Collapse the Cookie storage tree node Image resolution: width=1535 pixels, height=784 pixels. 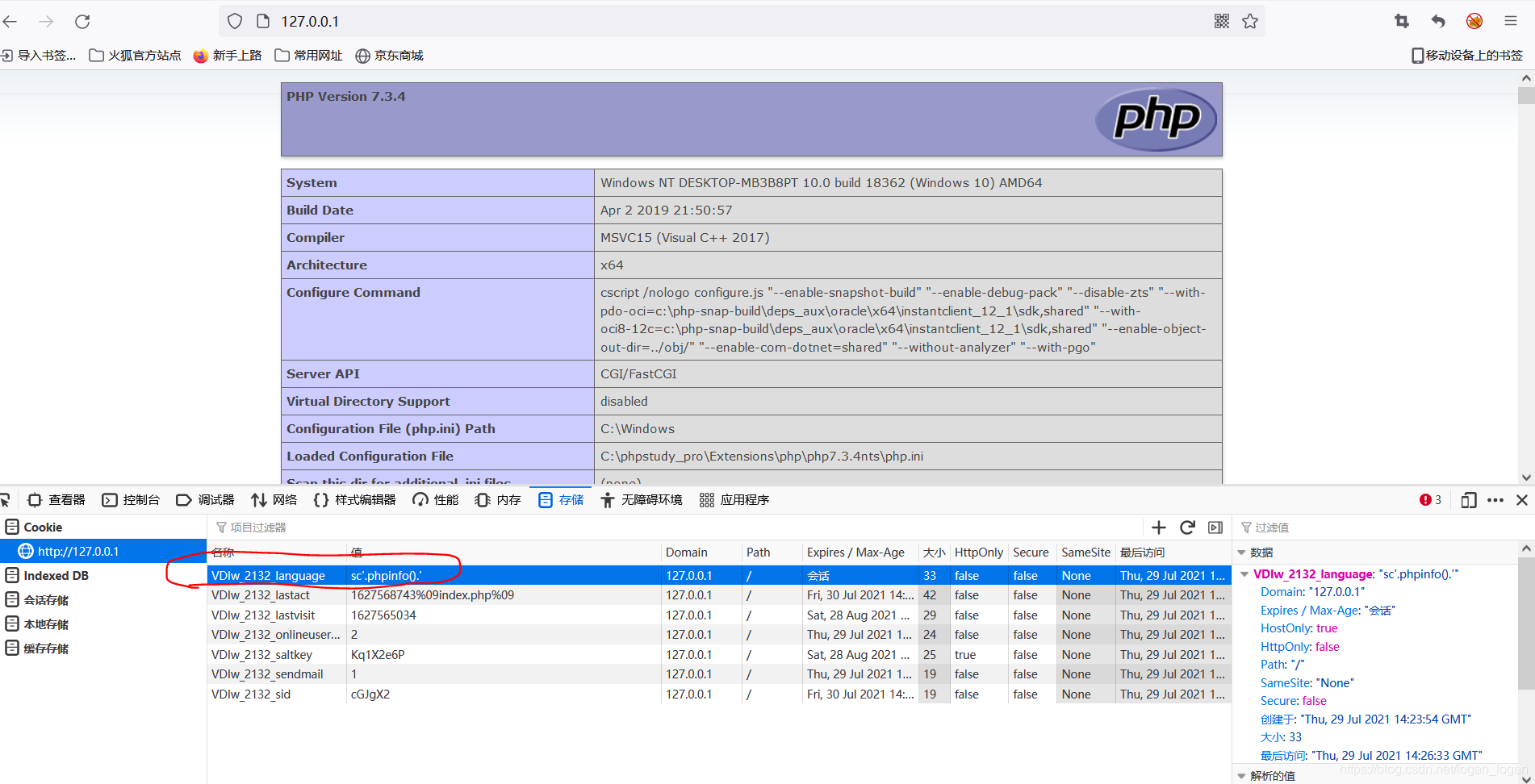tap(34, 527)
